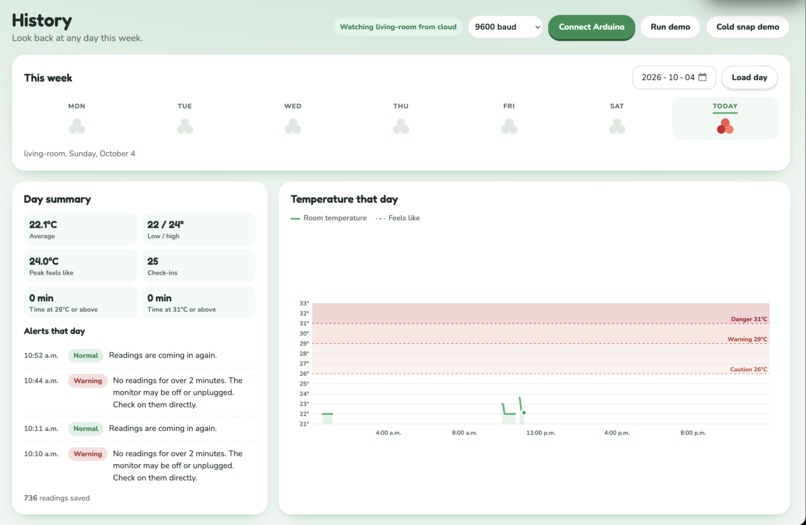Image resolution: width=806 pixels, height=525 pixels.
Task: Click the Warning badge at 10:10 a.m.
Action: click(87, 454)
